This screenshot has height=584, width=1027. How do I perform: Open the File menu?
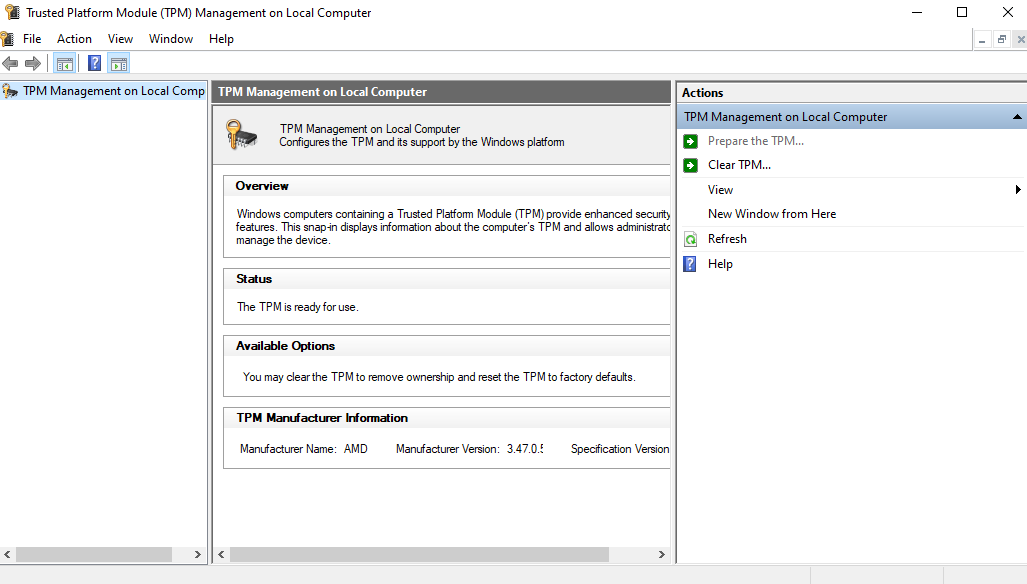coord(32,39)
